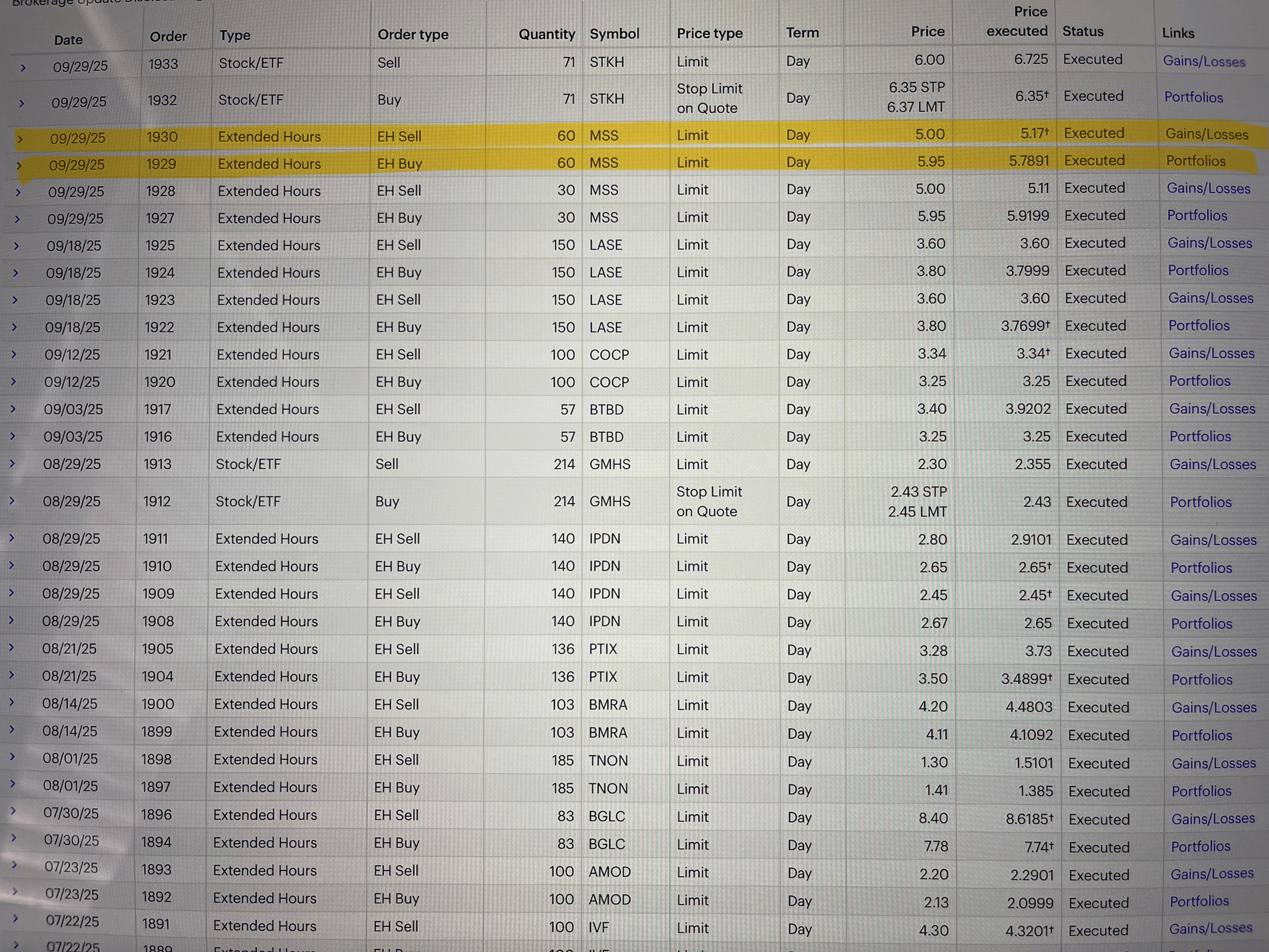This screenshot has height=952, width=1269.
Task: Open Gains/Losses link for BGLC order 1896
Action: [x=1213, y=819]
